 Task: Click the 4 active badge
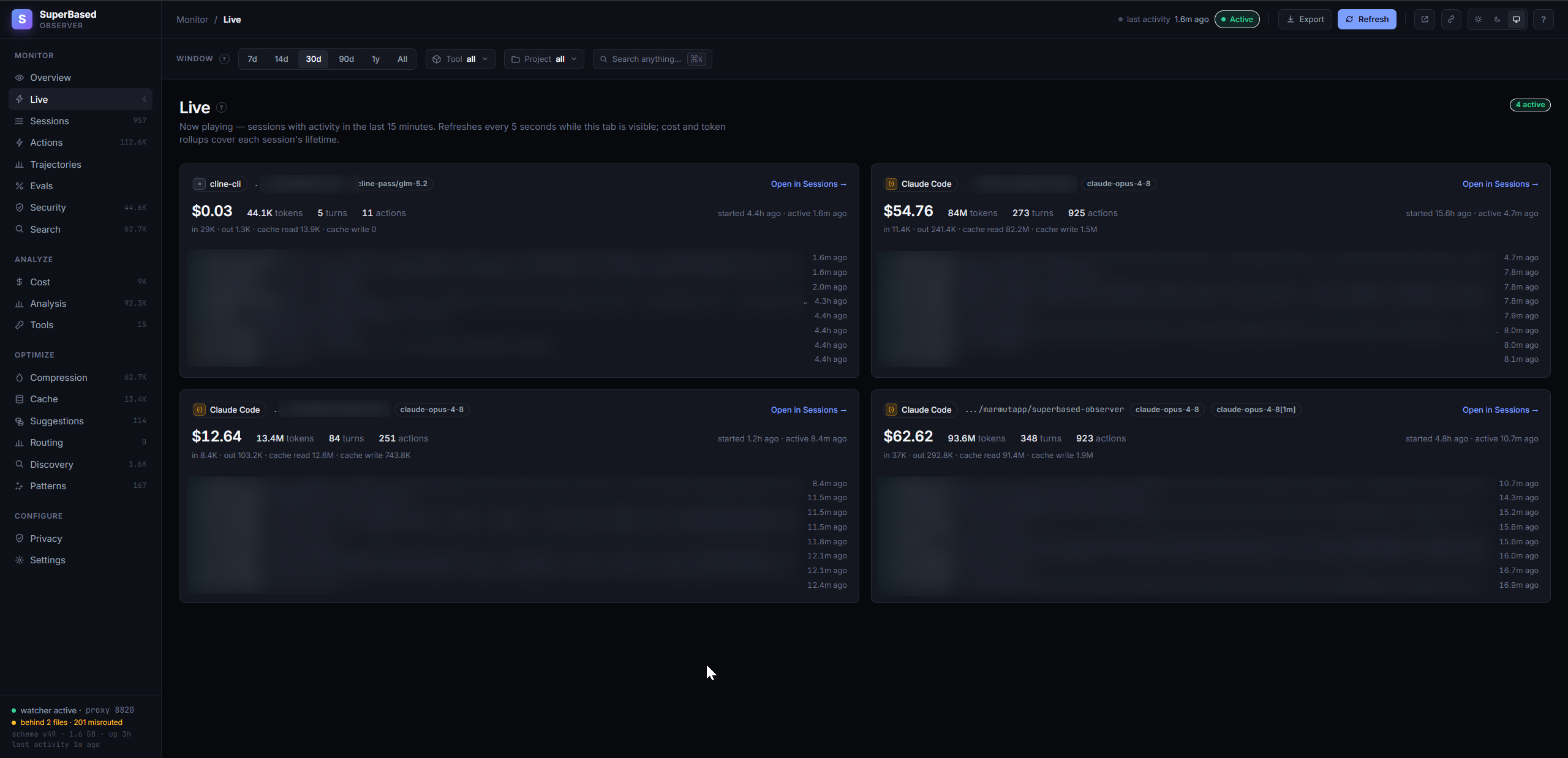click(x=1530, y=105)
